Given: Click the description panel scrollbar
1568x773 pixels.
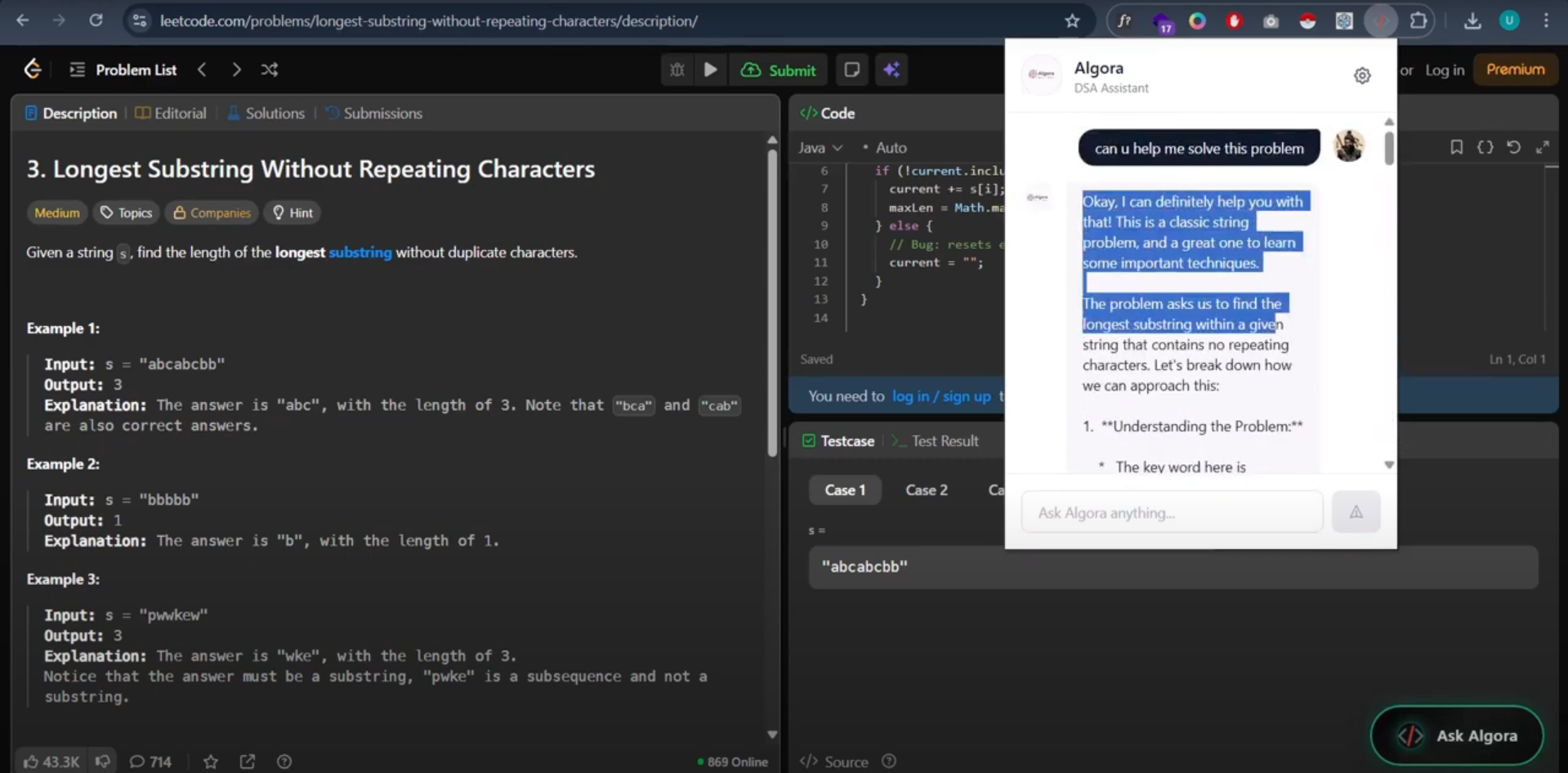Looking at the screenshot, I should pyautogui.click(x=772, y=302).
